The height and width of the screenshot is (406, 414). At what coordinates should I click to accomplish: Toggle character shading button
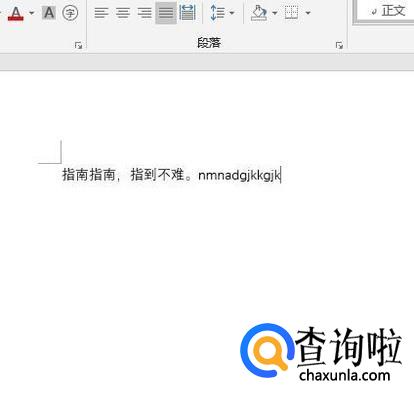(49, 13)
